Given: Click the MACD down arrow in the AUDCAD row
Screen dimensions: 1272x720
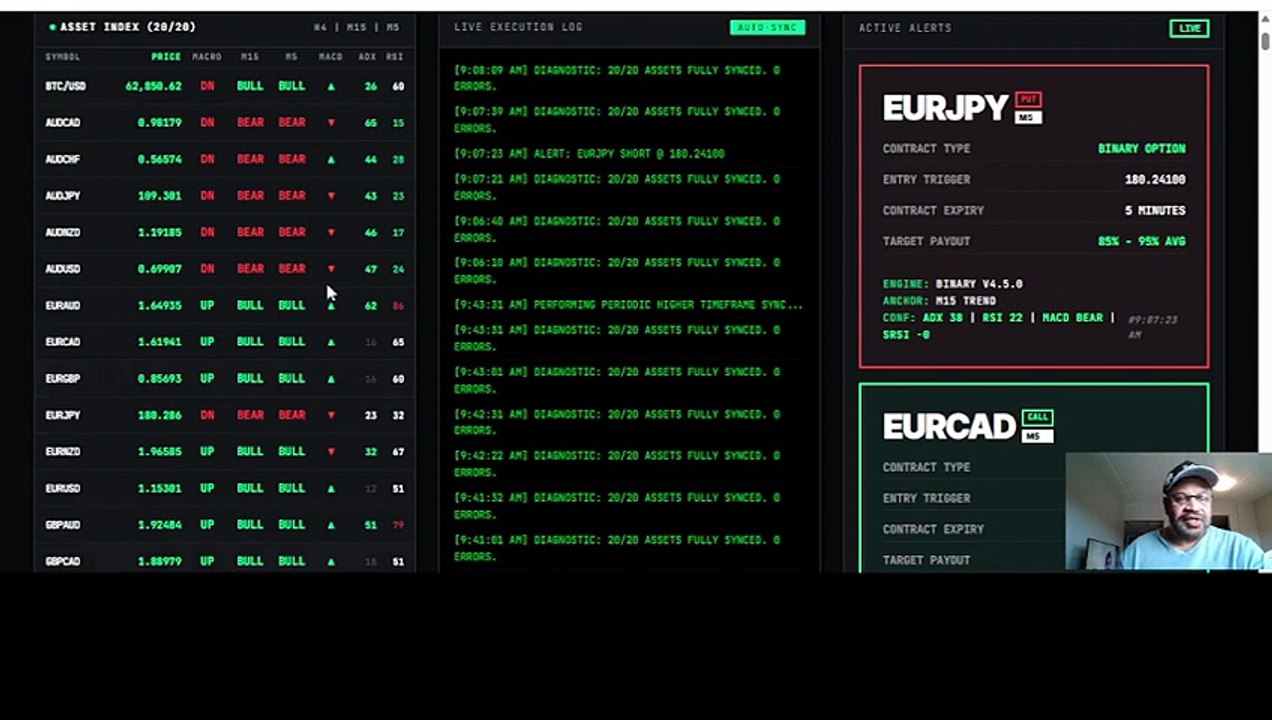Looking at the screenshot, I should coord(331,123).
